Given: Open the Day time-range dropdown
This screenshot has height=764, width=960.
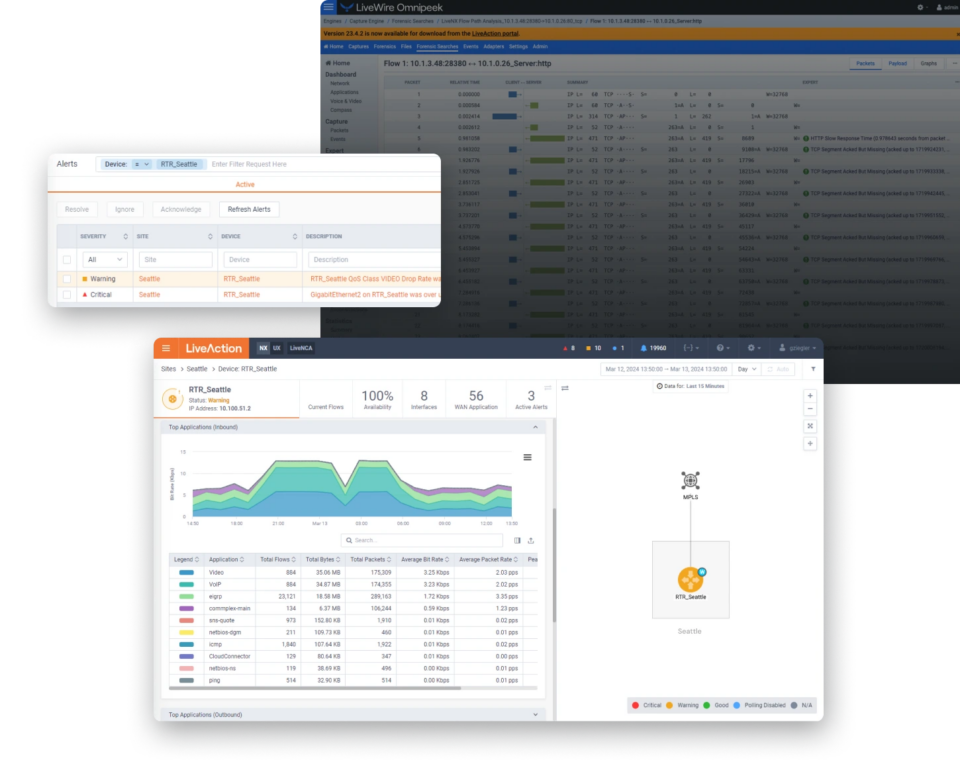Looking at the screenshot, I should click(746, 369).
